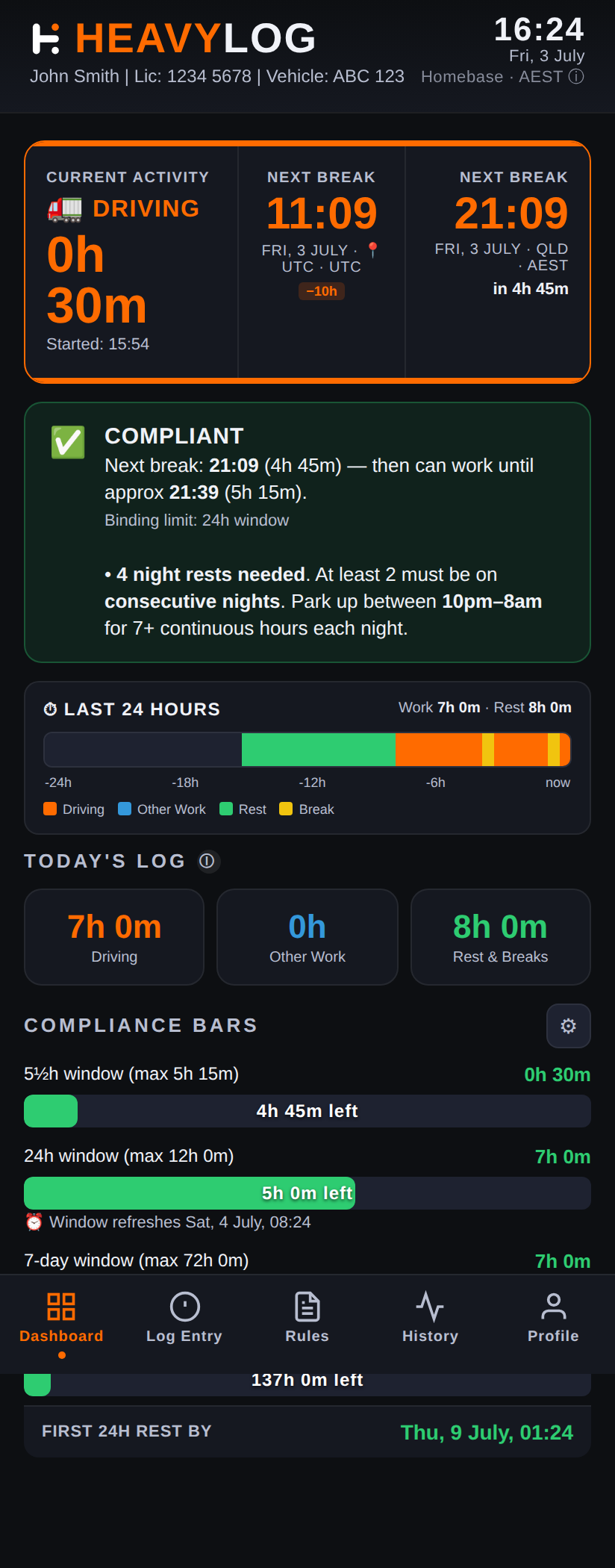The height and width of the screenshot is (1568, 615).
Task: Click the 16:24 clock in header
Action: point(539,30)
